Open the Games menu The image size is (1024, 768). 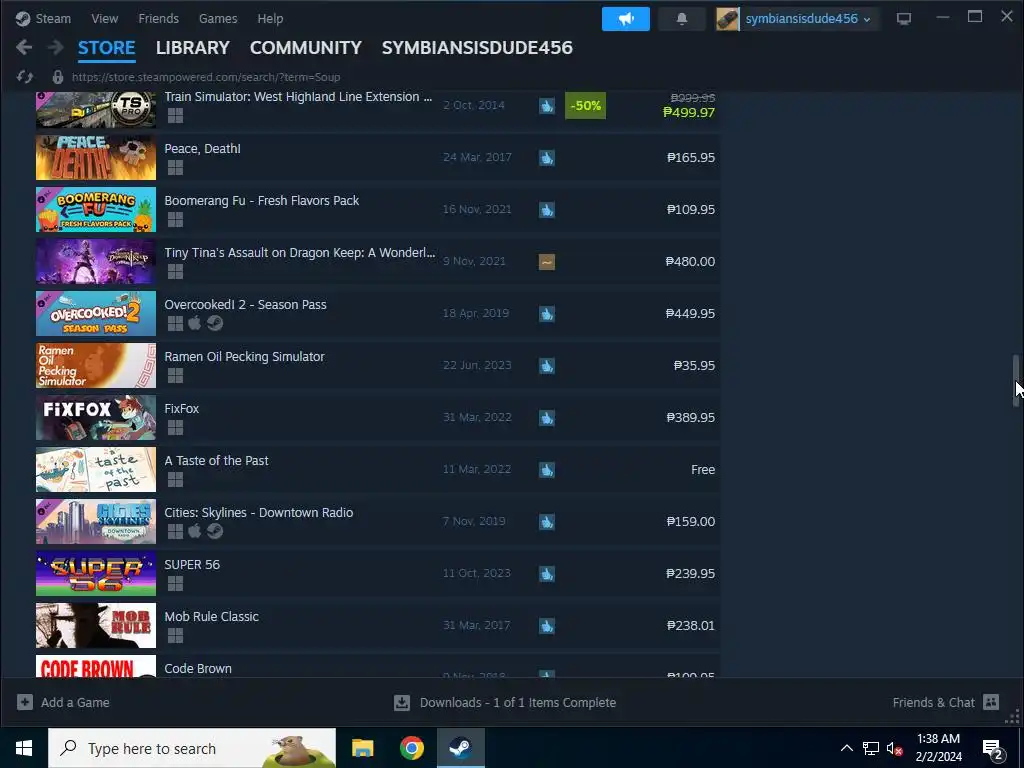pyautogui.click(x=218, y=18)
